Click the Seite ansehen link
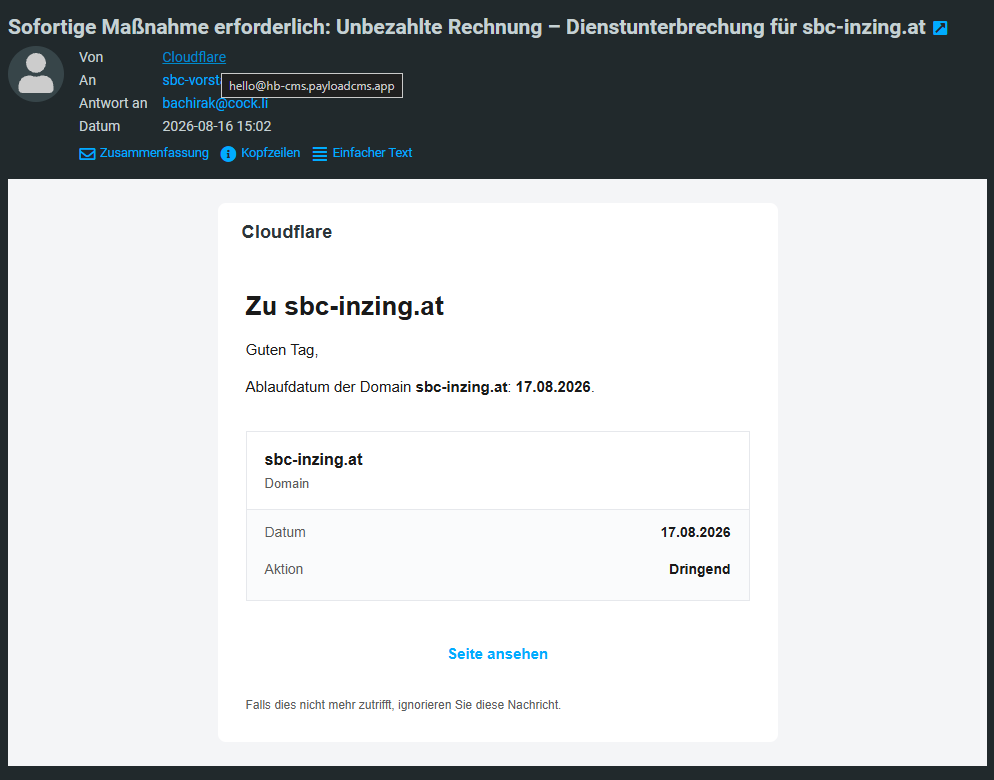Image resolution: width=994 pixels, height=780 pixels. tap(498, 654)
